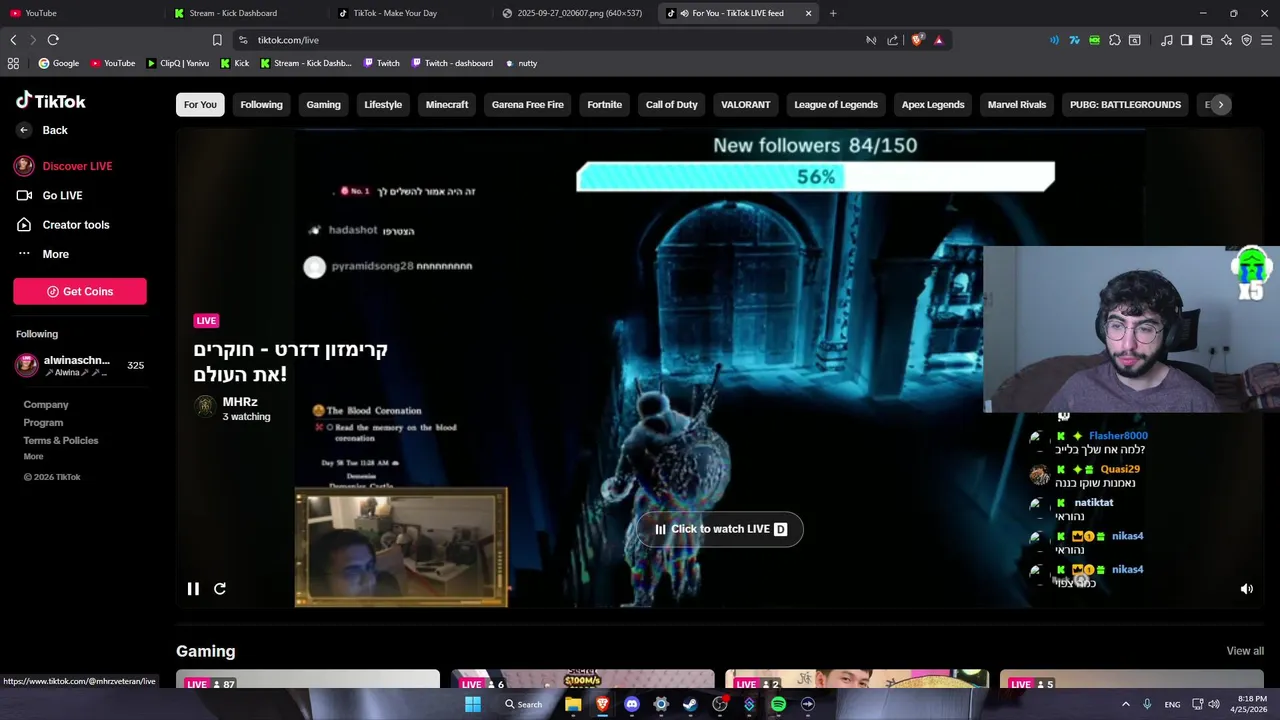1280x720 pixels.
Task: Open the LIVE card with 87 viewers
Action: point(308,680)
